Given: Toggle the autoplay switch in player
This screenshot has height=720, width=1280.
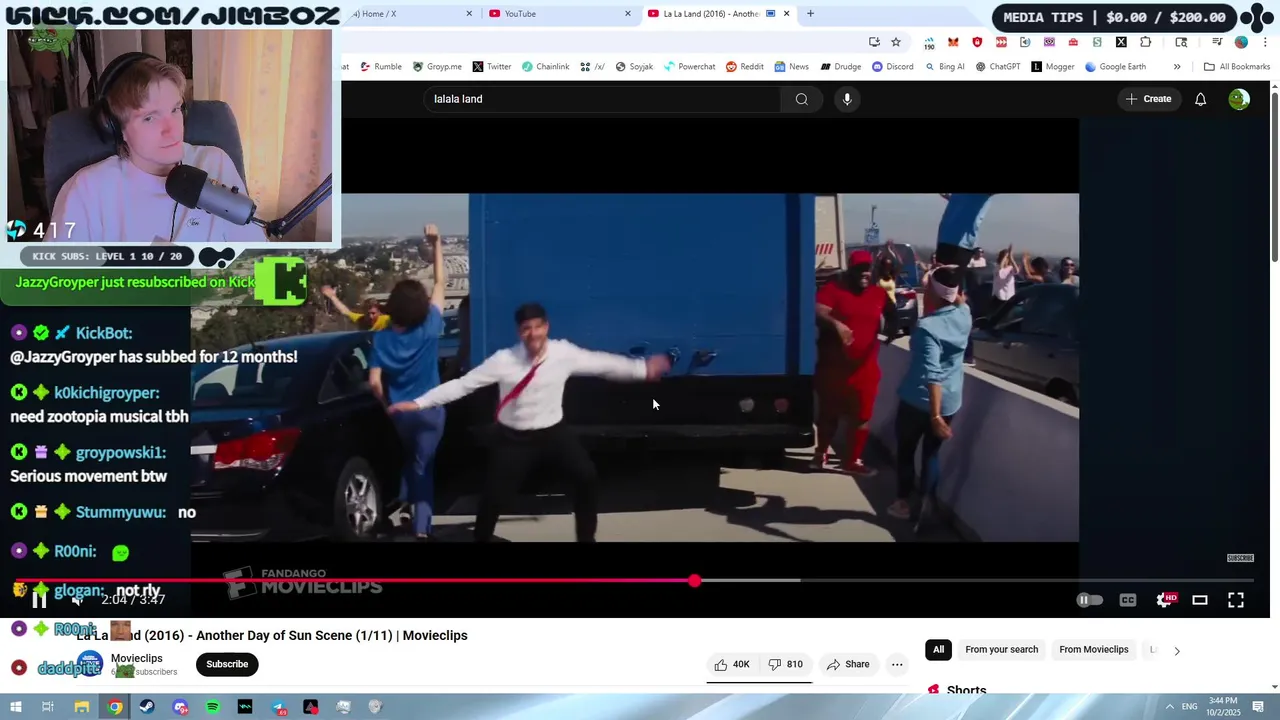Looking at the screenshot, I should click(x=1089, y=600).
